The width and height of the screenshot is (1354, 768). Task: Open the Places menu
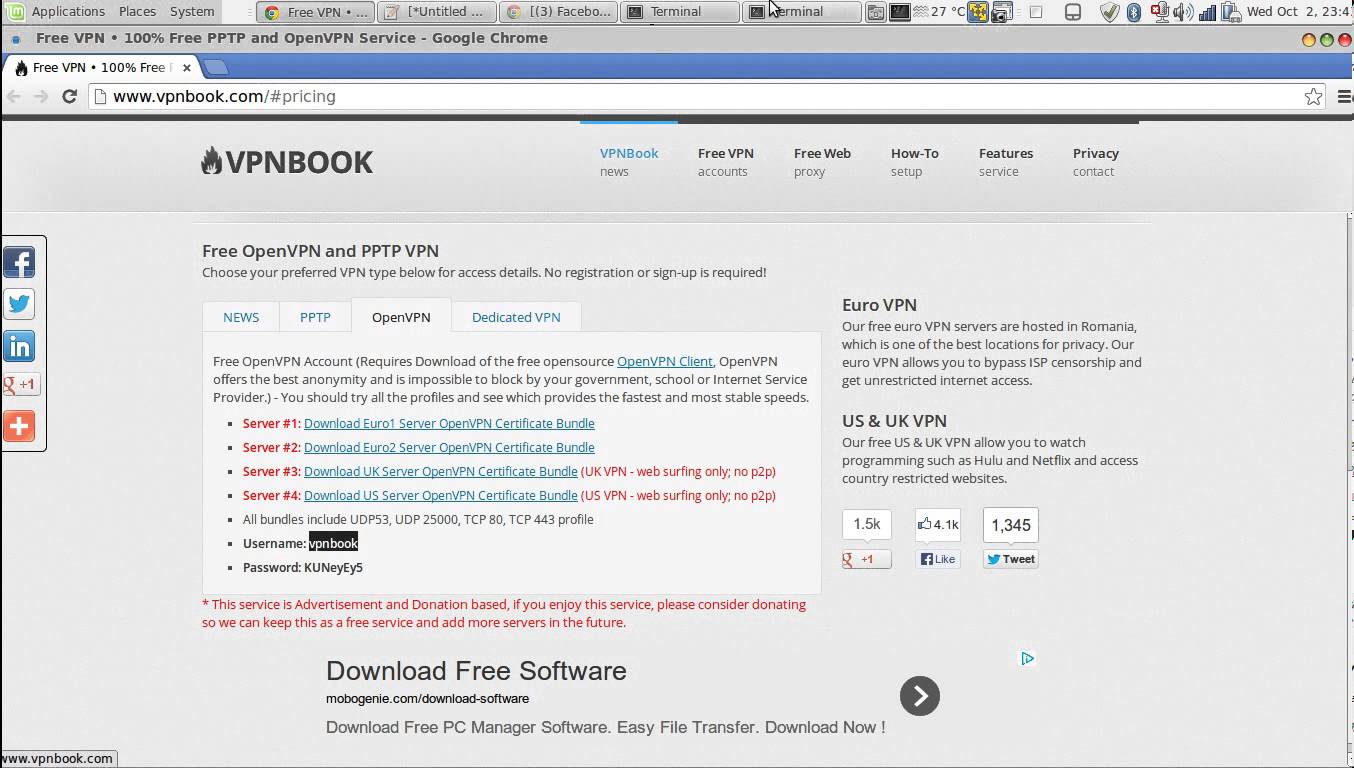[x=137, y=12]
